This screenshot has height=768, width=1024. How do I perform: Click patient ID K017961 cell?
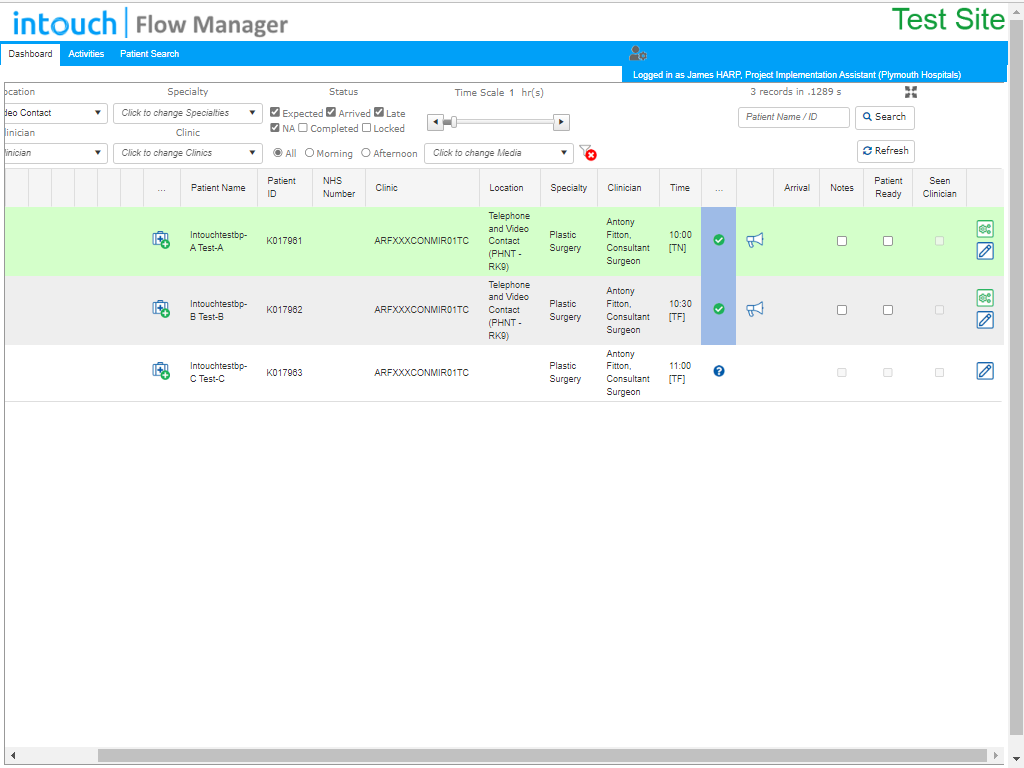coord(284,241)
